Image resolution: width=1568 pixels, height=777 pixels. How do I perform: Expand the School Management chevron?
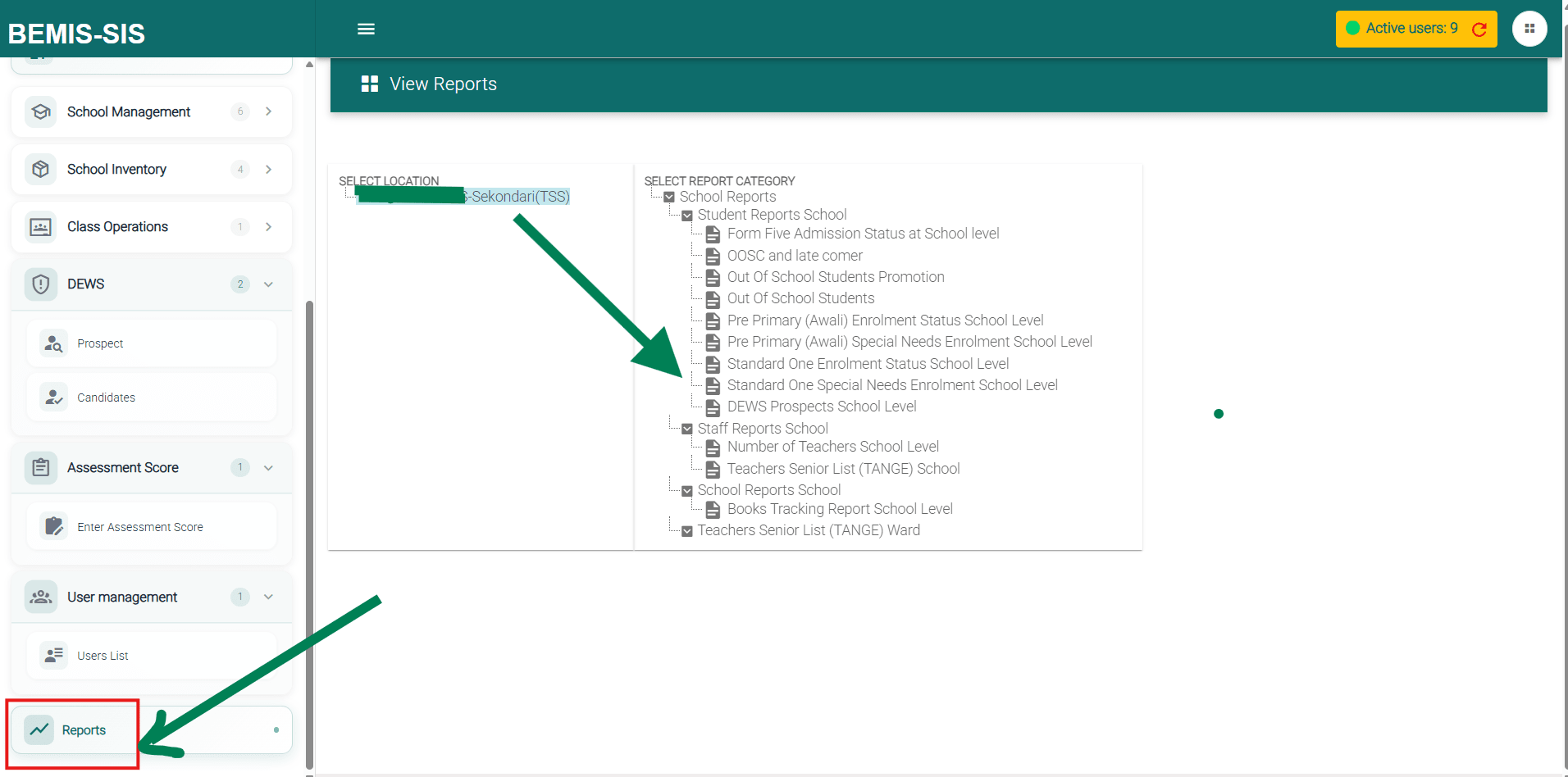[x=268, y=111]
